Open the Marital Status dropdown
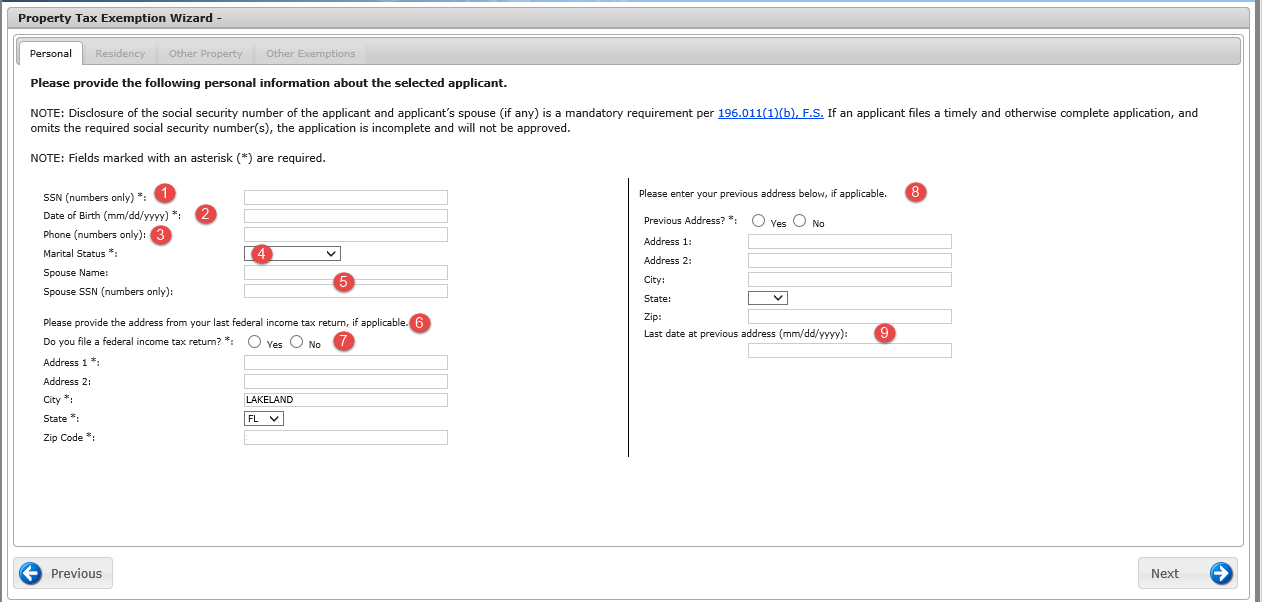 pos(292,254)
